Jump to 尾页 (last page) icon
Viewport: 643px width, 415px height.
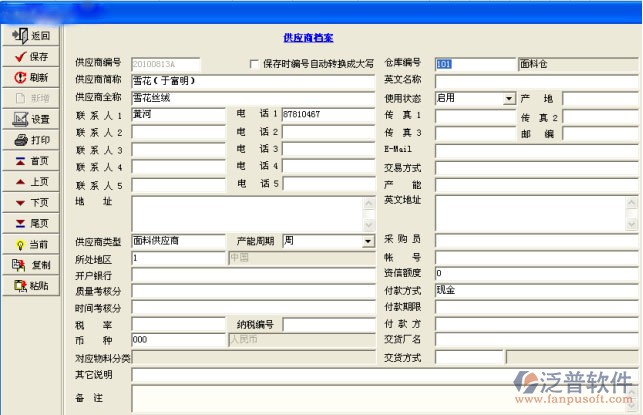(20, 223)
